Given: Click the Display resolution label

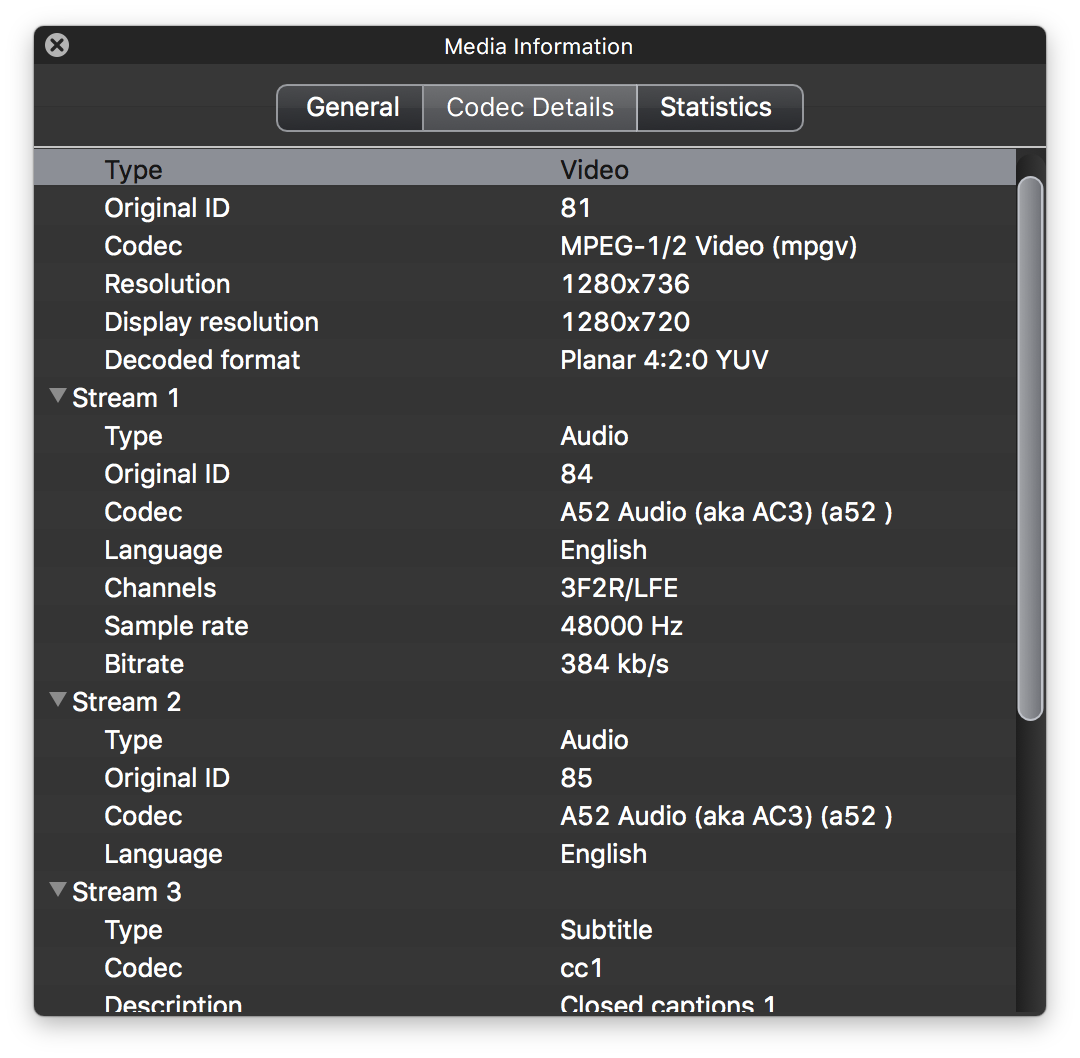Looking at the screenshot, I should coord(211,322).
